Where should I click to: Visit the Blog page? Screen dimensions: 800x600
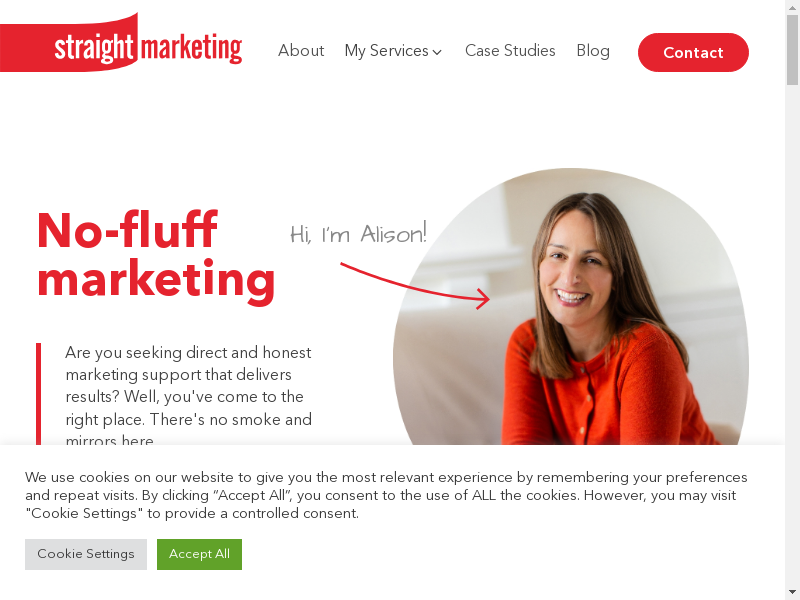[593, 51]
